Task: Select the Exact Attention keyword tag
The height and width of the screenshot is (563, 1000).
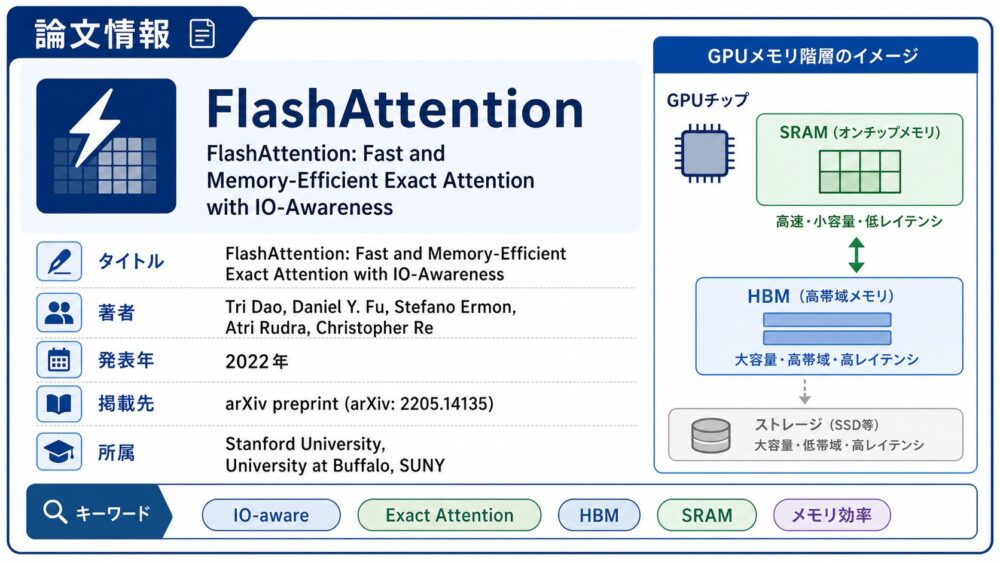Action: 450,515
